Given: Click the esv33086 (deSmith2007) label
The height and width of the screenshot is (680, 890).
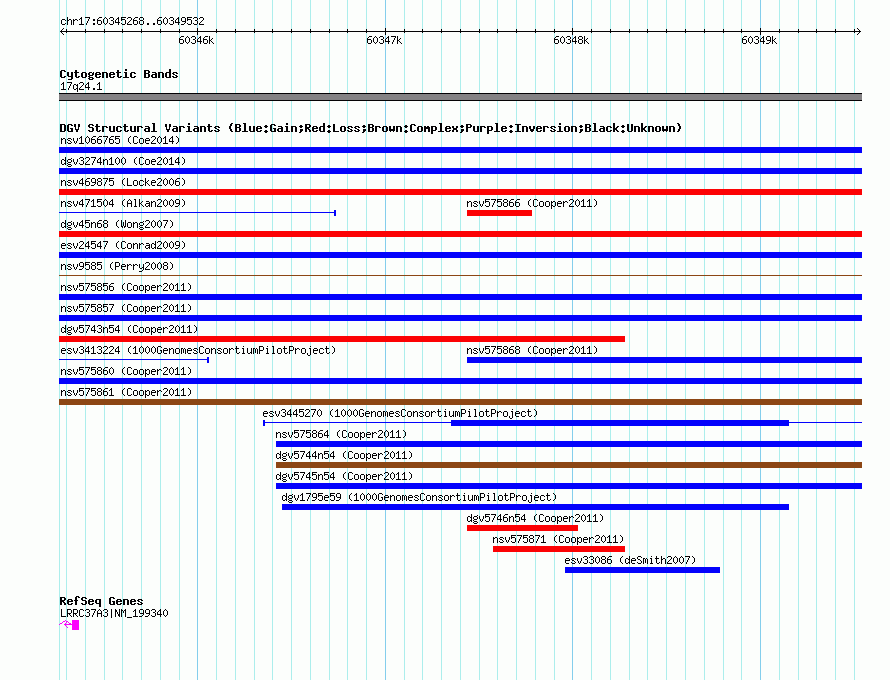Looking at the screenshot, I should 630,560.
